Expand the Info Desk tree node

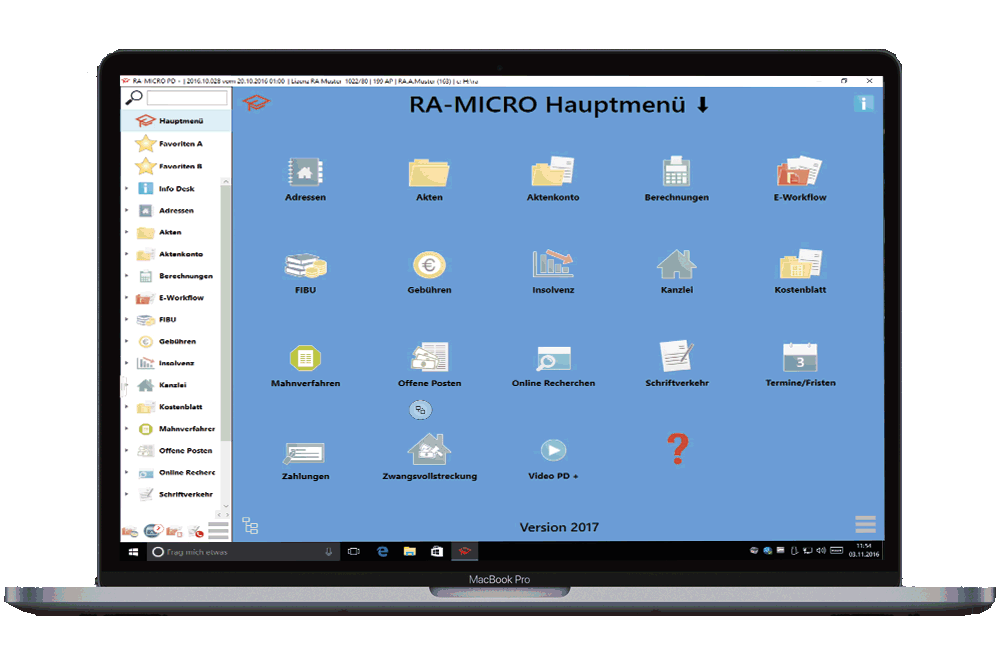pyautogui.click(x=126, y=188)
